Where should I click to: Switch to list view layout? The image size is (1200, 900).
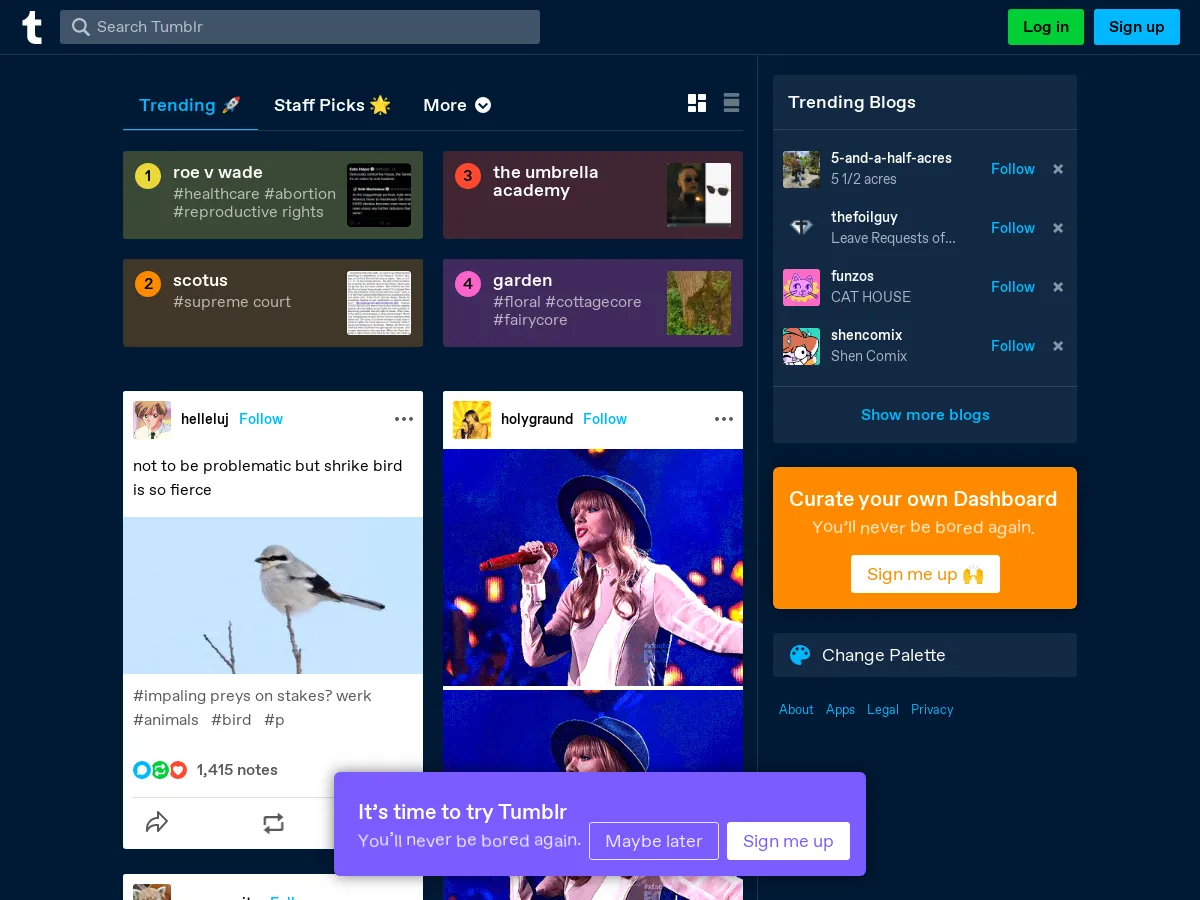731,103
